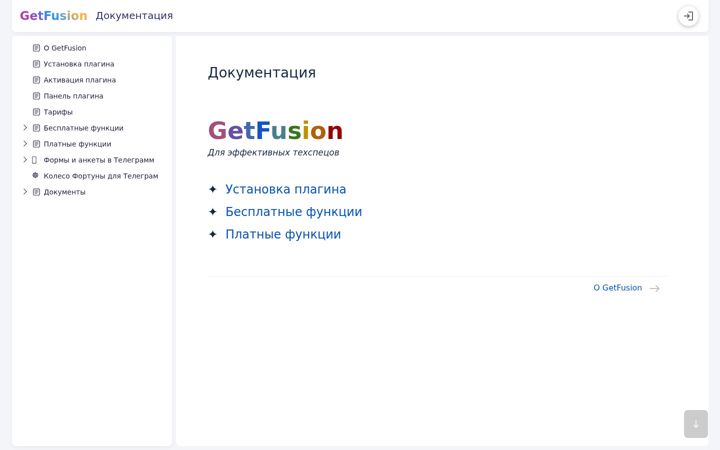Open О GetFusion page in sidebar
Image resolution: width=720 pixels, height=450 pixels.
pos(65,48)
